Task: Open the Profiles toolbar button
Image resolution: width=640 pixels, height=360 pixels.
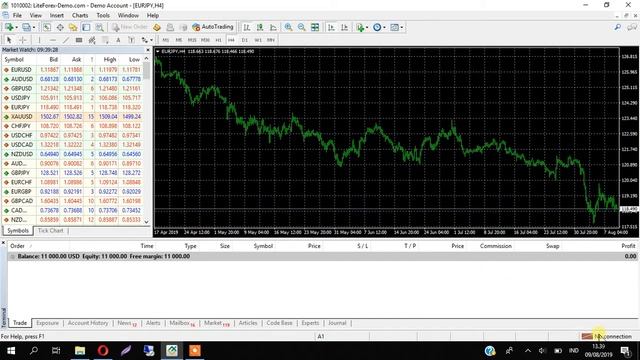Action: pyautogui.click(x=28, y=27)
